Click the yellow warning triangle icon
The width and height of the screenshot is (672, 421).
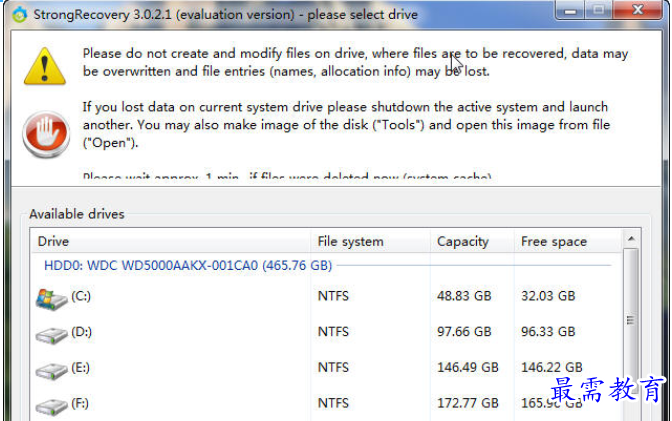pos(45,66)
